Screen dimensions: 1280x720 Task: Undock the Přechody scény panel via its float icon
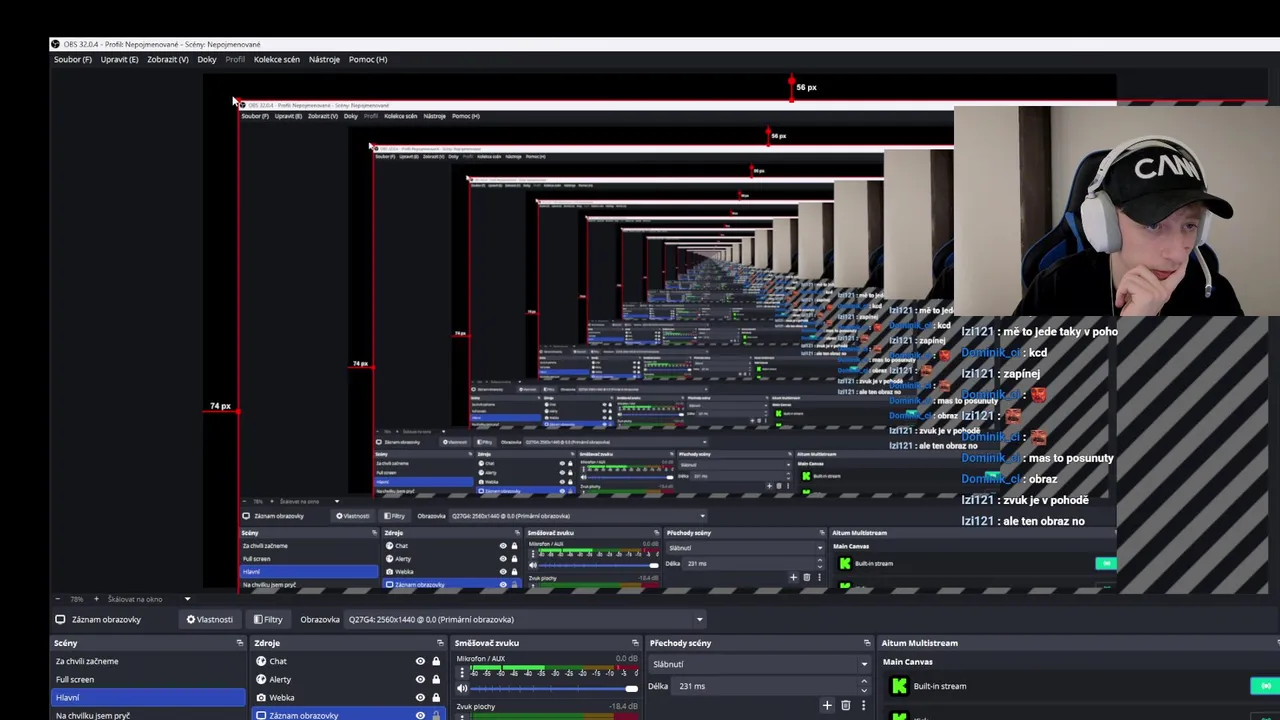point(867,643)
